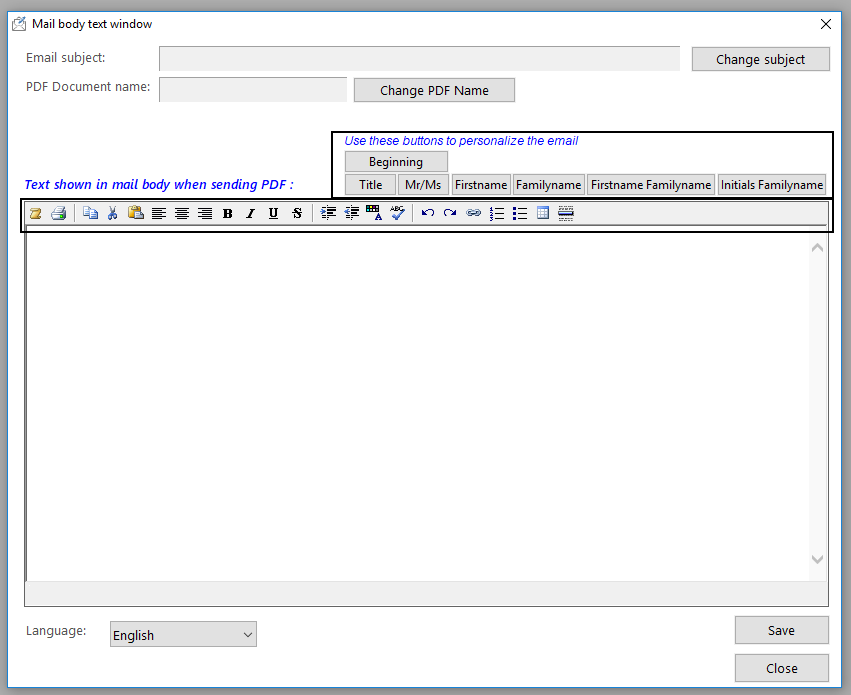Click the Print icon

(59, 213)
